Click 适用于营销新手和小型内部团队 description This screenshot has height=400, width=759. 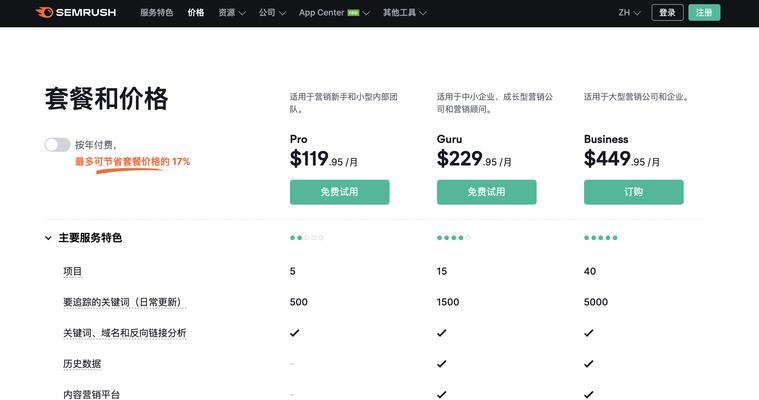344,103
